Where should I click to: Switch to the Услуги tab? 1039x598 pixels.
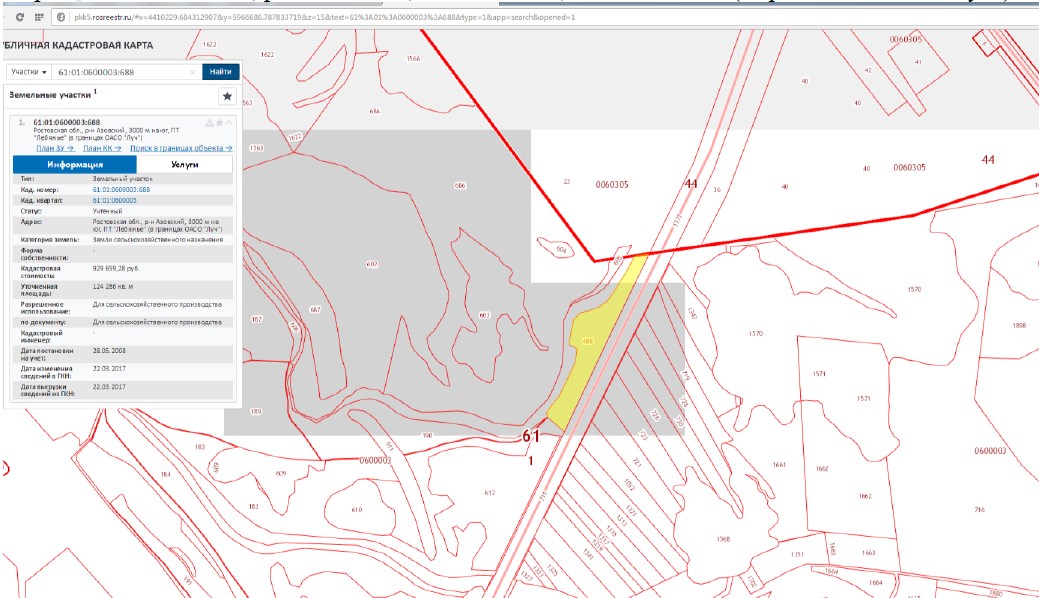[184, 165]
